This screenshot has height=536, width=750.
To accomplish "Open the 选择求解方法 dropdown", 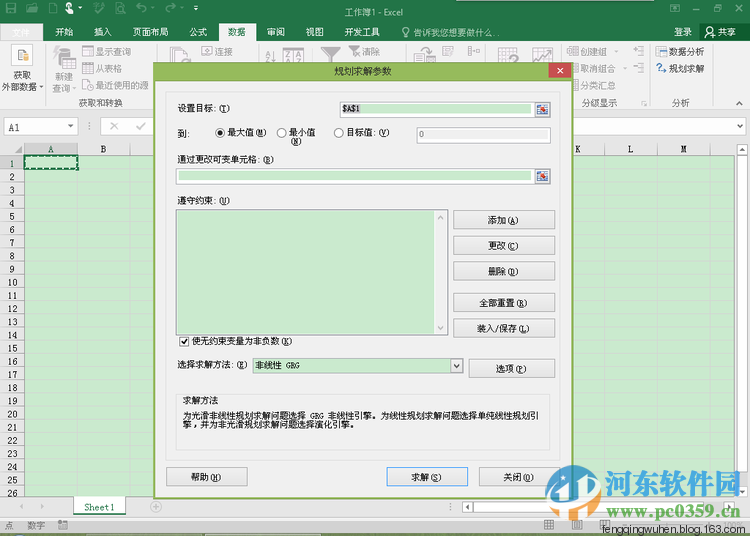I will (x=456, y=366).
